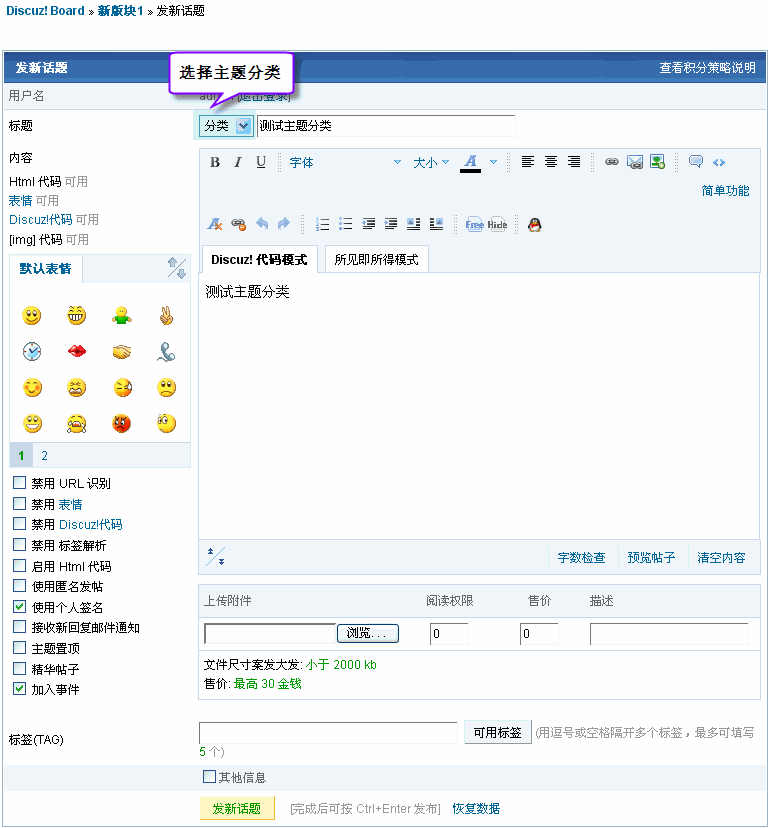The width and height of the screenshot is (768, 828).
Task: Check the 使用匿名发帖 option
Action: pyautogui.click(x=19, y=586)
